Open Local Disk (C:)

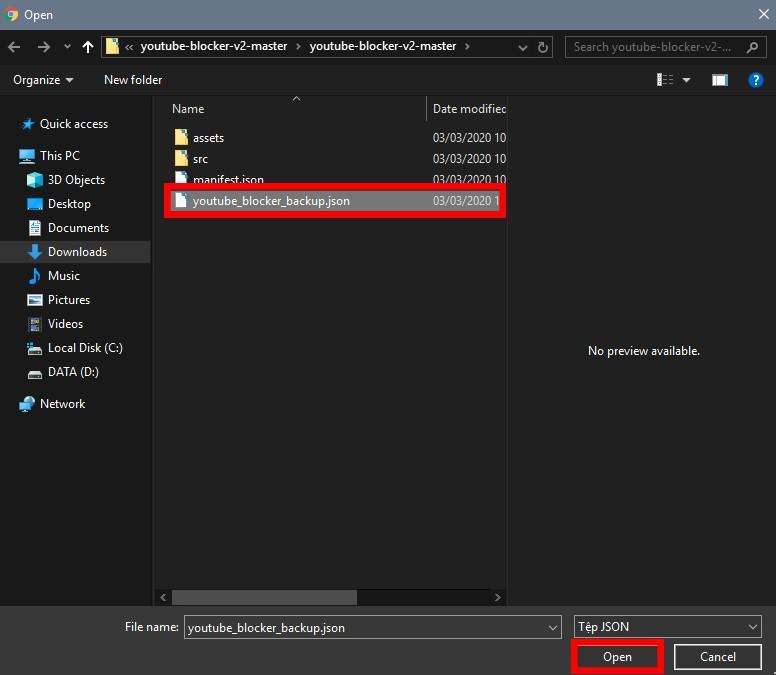pyautogui.click(x=85, y=348)
